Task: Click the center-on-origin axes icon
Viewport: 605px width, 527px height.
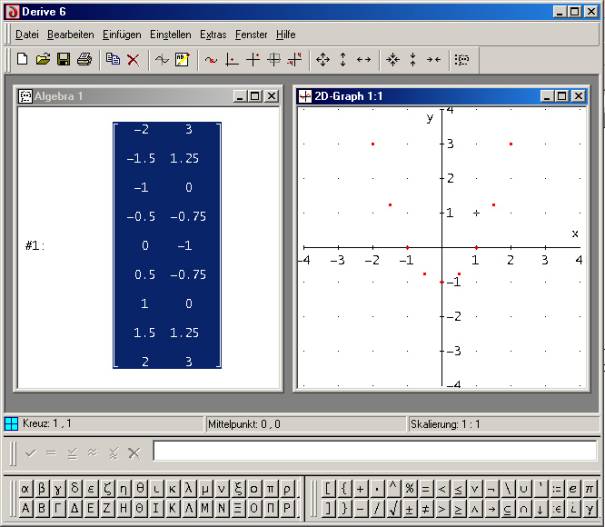Action: [x=232, y=59]
